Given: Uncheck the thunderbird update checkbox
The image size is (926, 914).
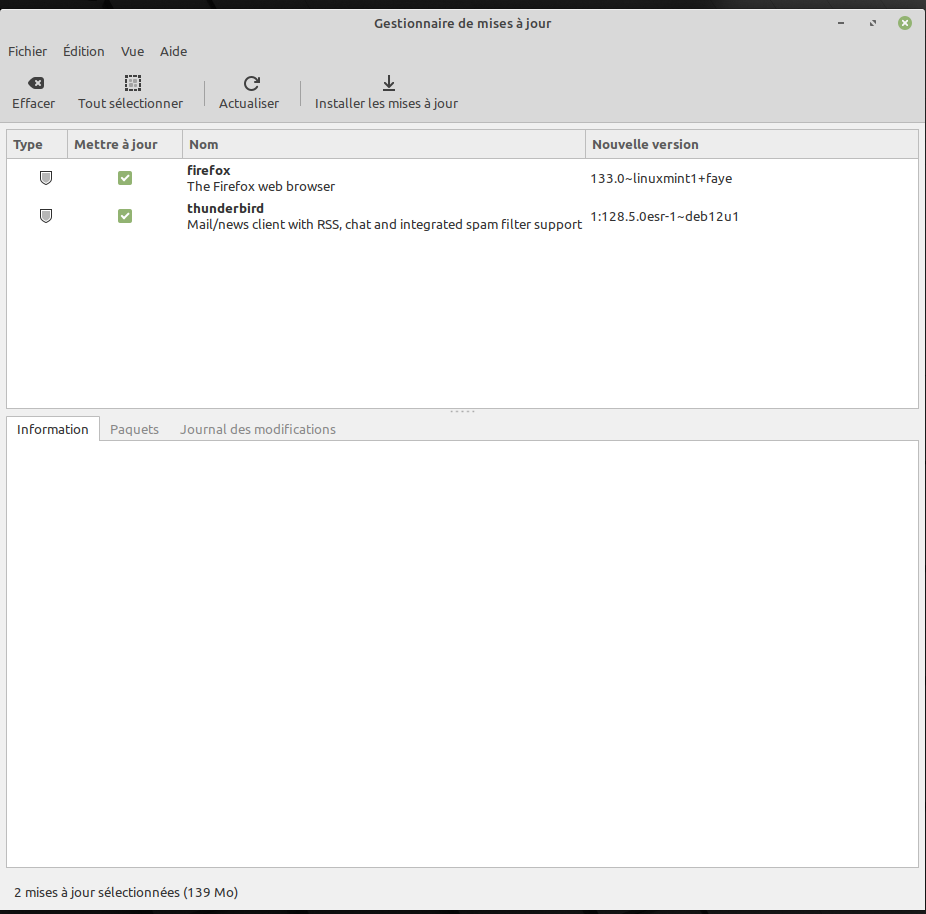Looking at the screenshot, I should click(x=125, y=216).
